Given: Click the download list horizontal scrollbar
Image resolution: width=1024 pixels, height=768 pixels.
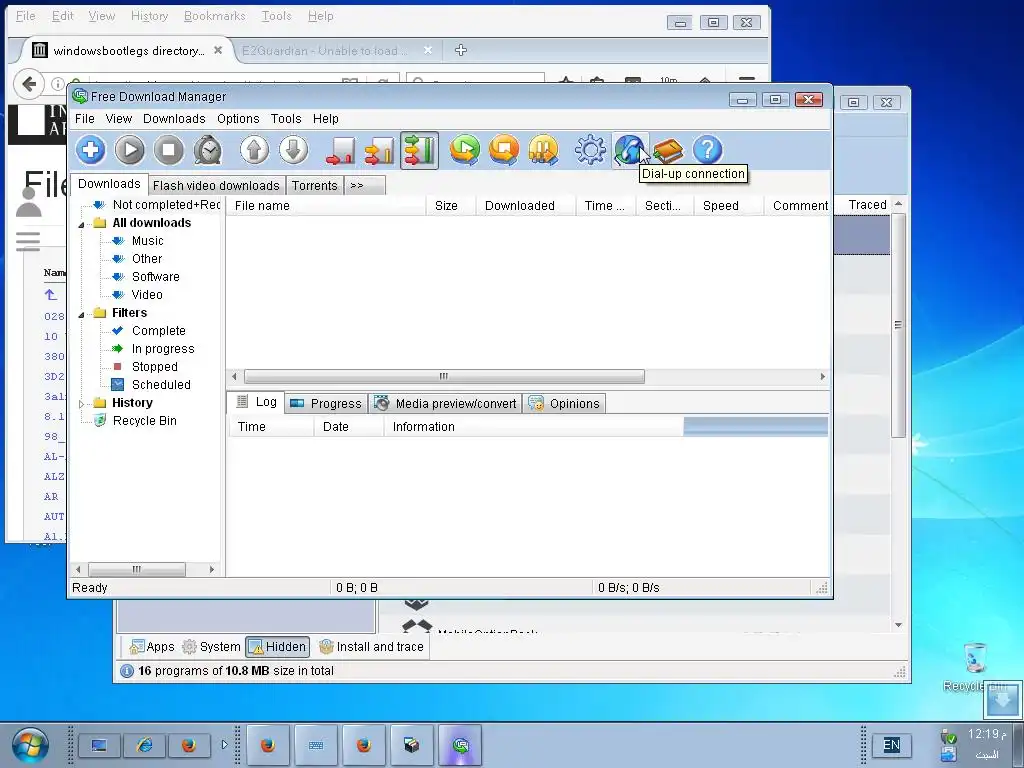Looking at the screenshot, I should (444, 377).
